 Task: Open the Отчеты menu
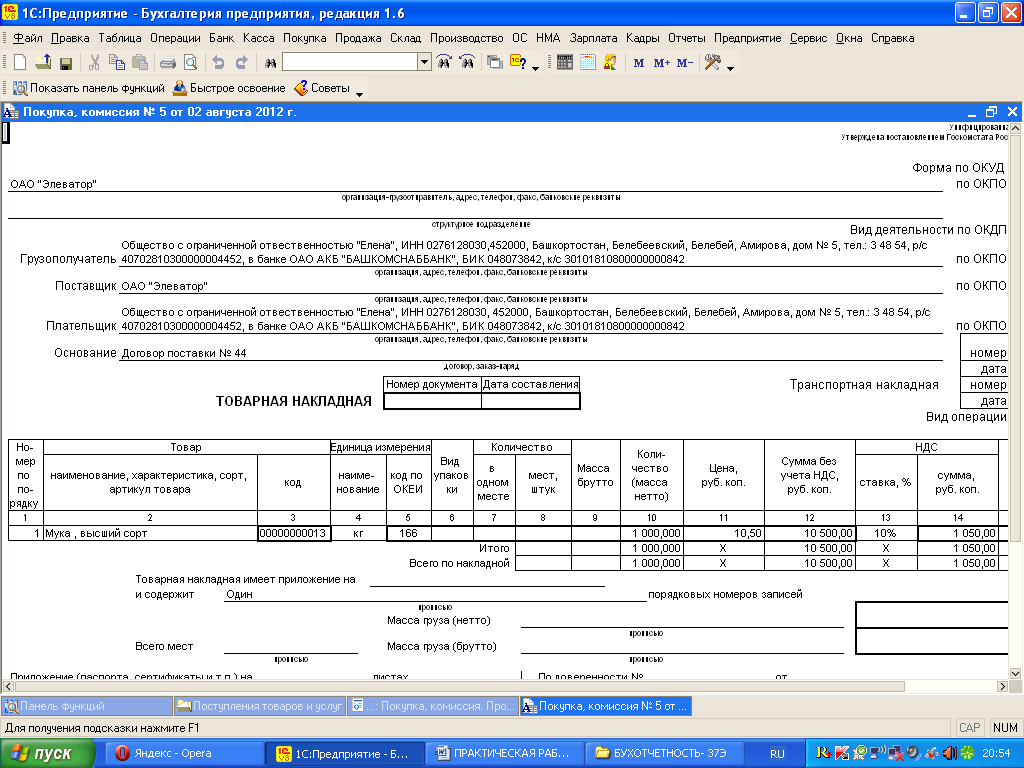(686, 38)
